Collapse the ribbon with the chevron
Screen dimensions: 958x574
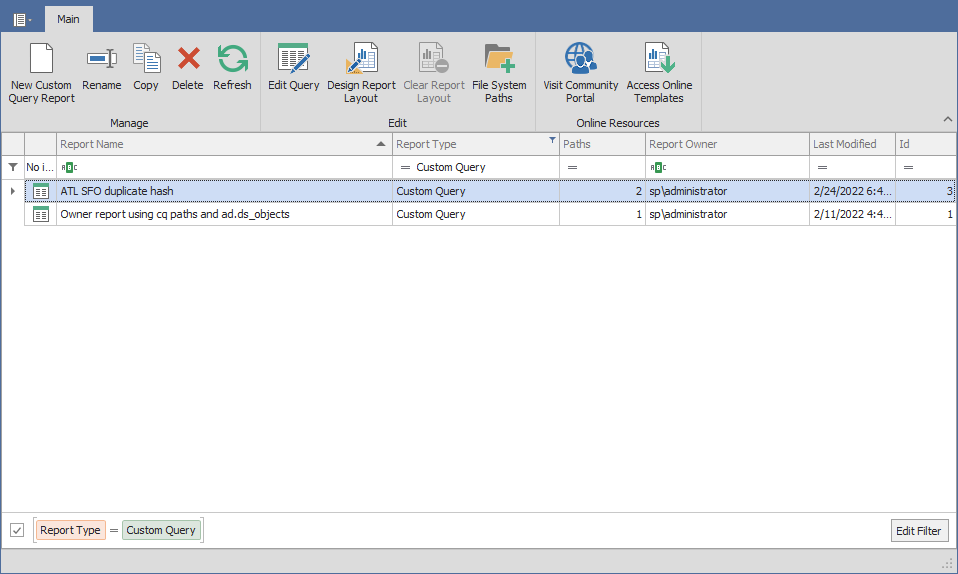tap(947, 119)
